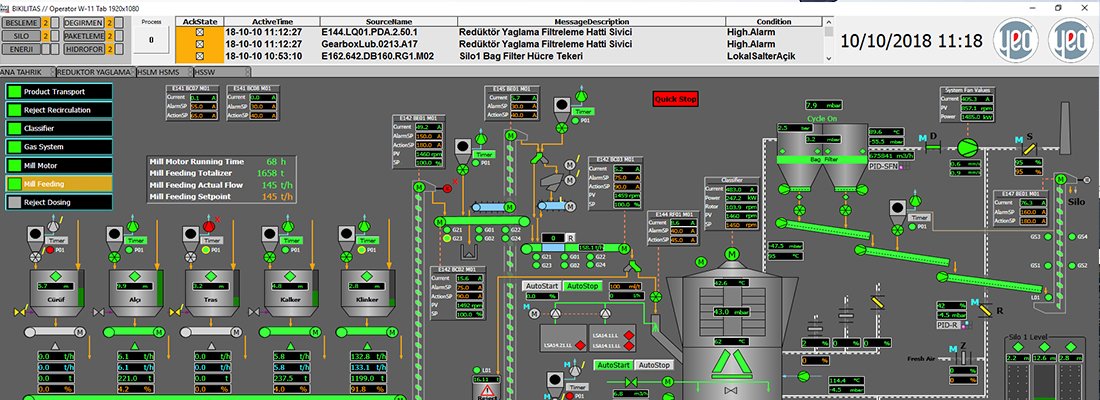
Task: Switch to the HSLM HSMS tab
Action: coord(165,72)
